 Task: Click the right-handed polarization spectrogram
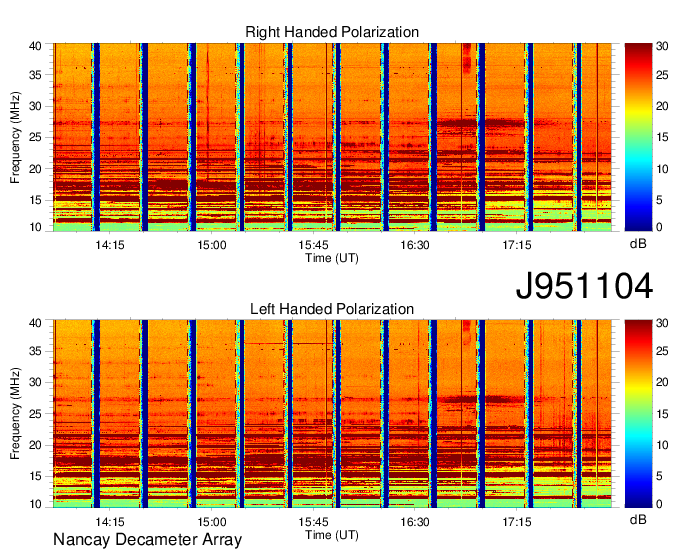click(x=332, y=137)
